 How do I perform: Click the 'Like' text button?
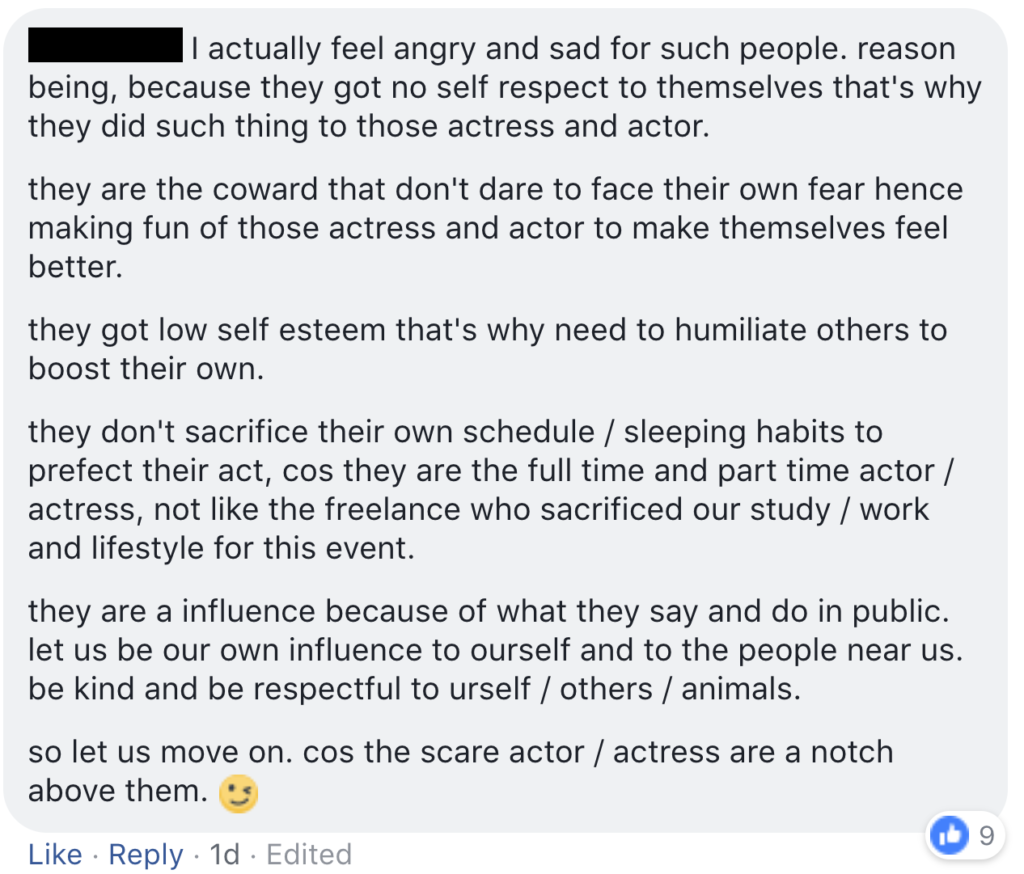pyautogui.click(x=55, y=855)
